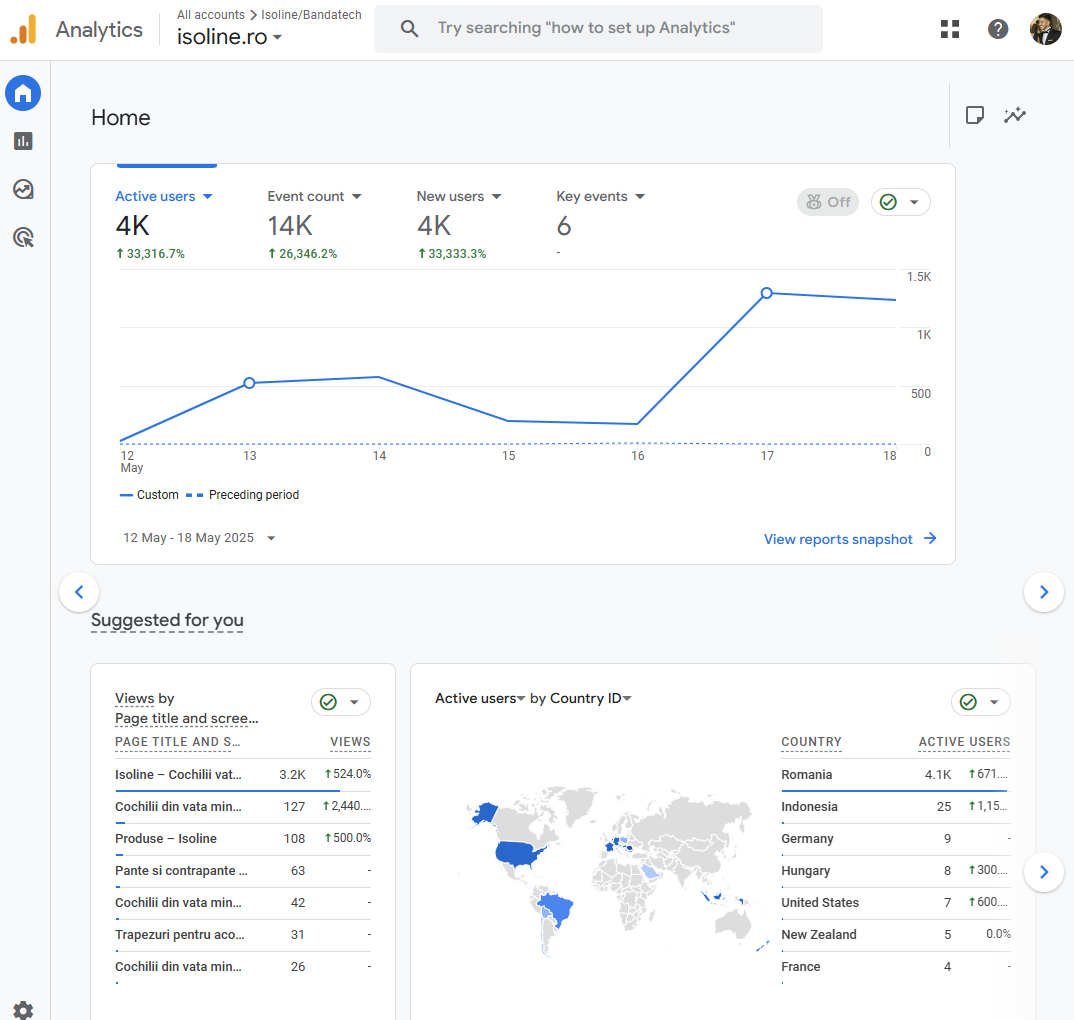Select 'Trapezuri pentru aco...' page row
The width and height of the screenshot is (1074, 1020).
pos(242,935)
